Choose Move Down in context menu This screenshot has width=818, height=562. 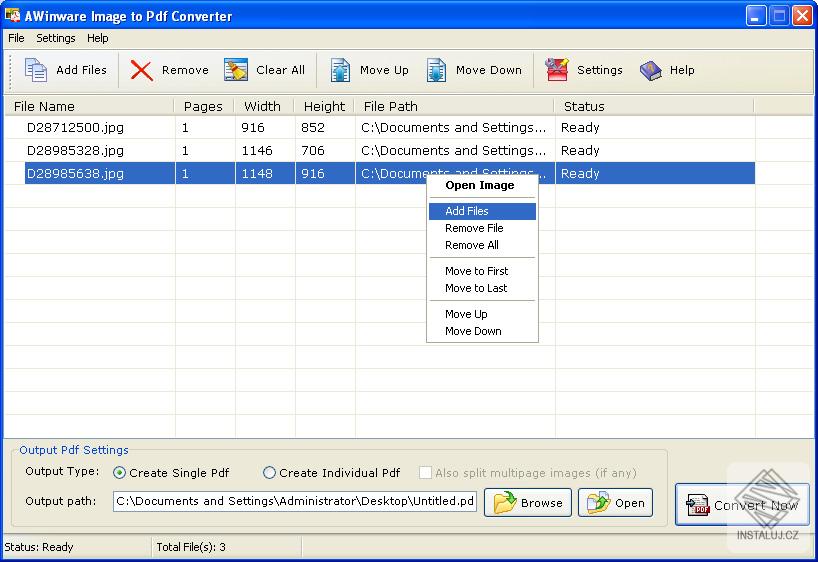coord(482,331)
